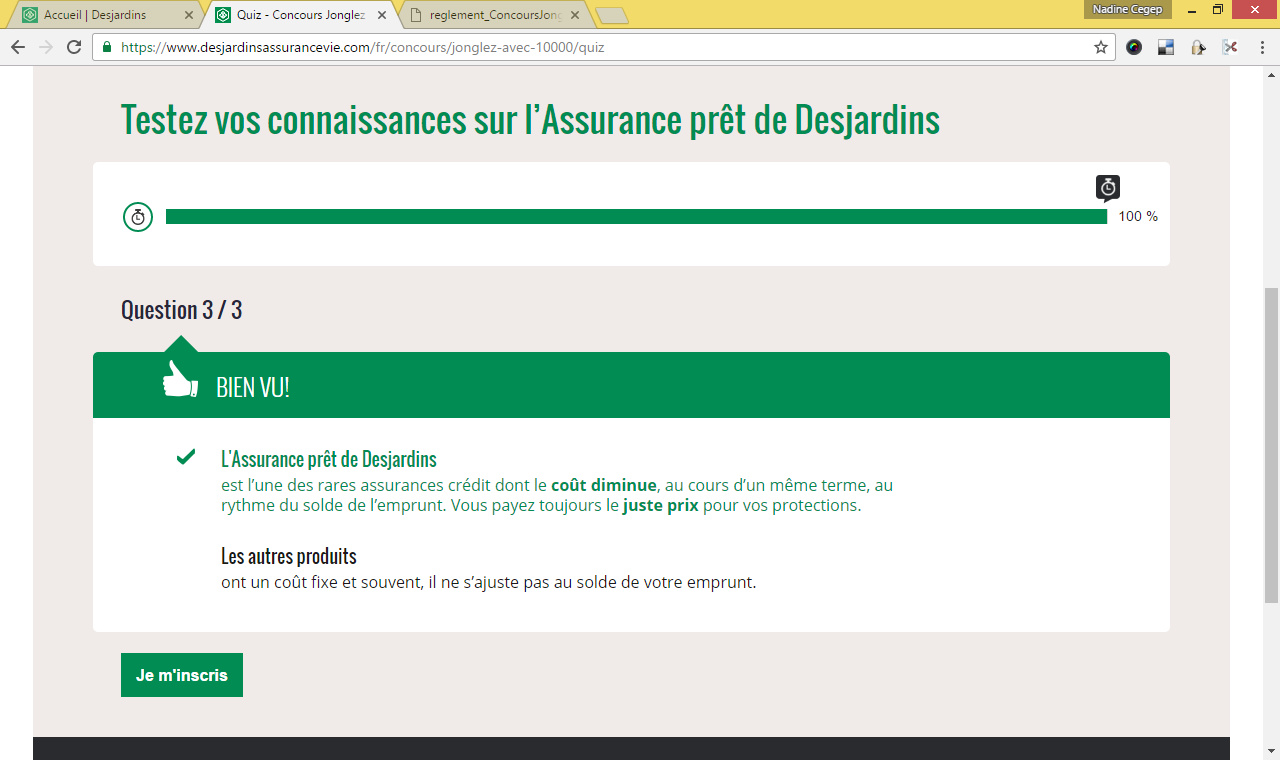1280x760 pixels.
Task: Click the "100 %" progress value
Action: point(1138,216)
